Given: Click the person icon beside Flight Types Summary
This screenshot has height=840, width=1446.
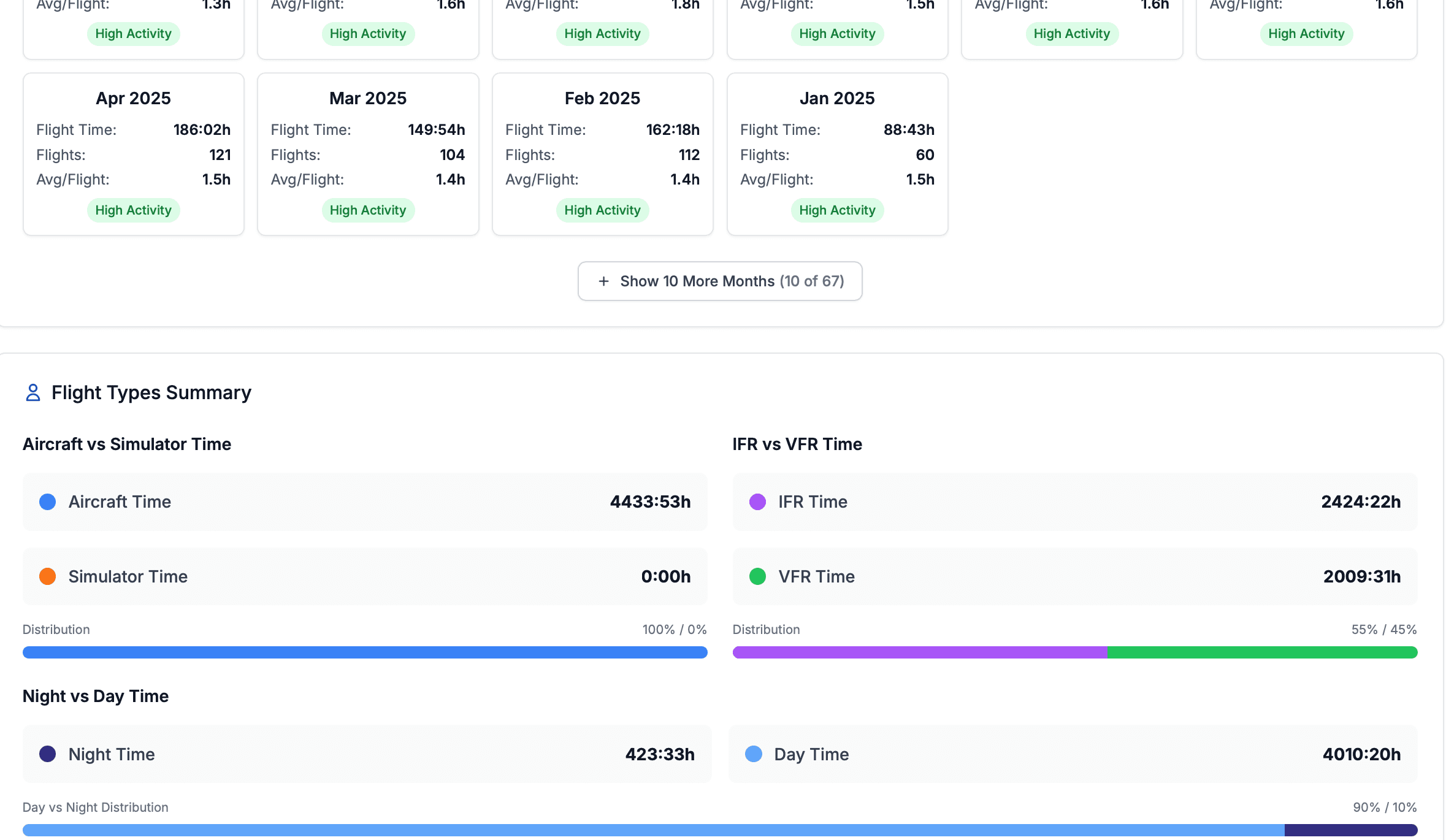Looking at the screenshot, I should [33, 392].
